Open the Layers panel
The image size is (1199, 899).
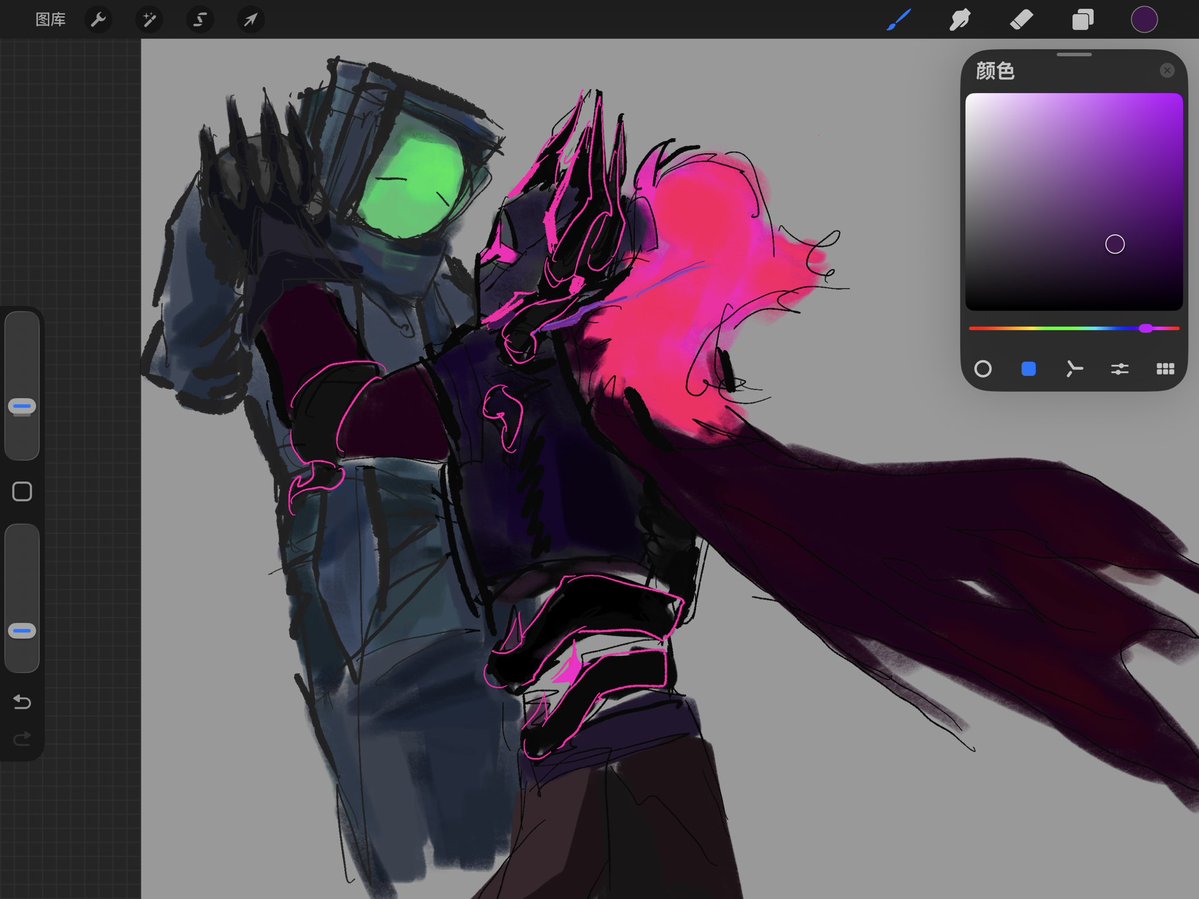[x=1083, y=19]
